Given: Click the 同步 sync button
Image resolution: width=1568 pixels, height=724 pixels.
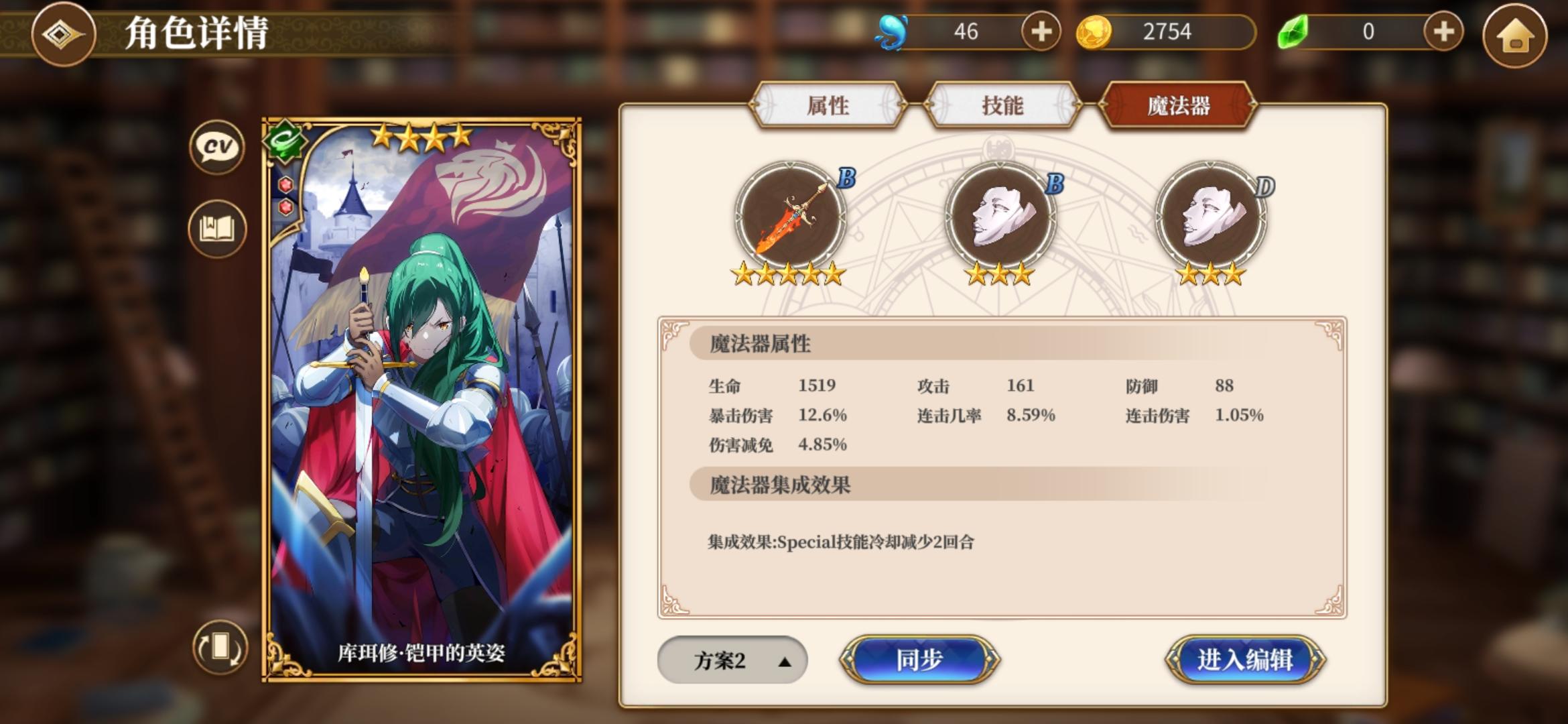Looking at the screenshot, I should pos(919,660).
